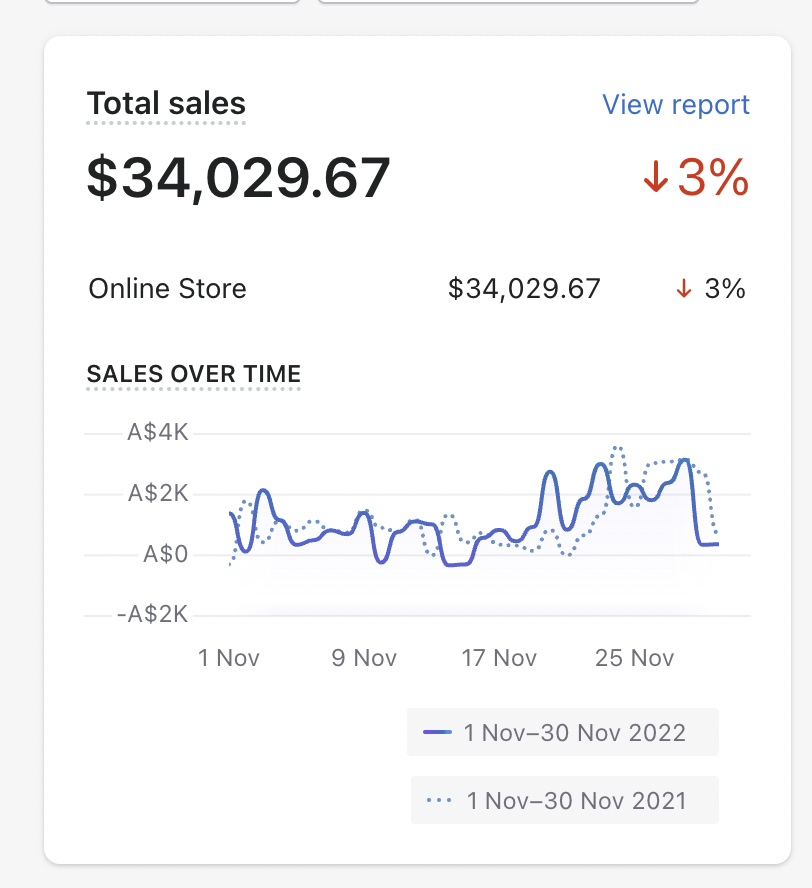812x888 pixels.
Task: Click the Online Store $34,029.67 amount
Action: [x=524, y=289]
